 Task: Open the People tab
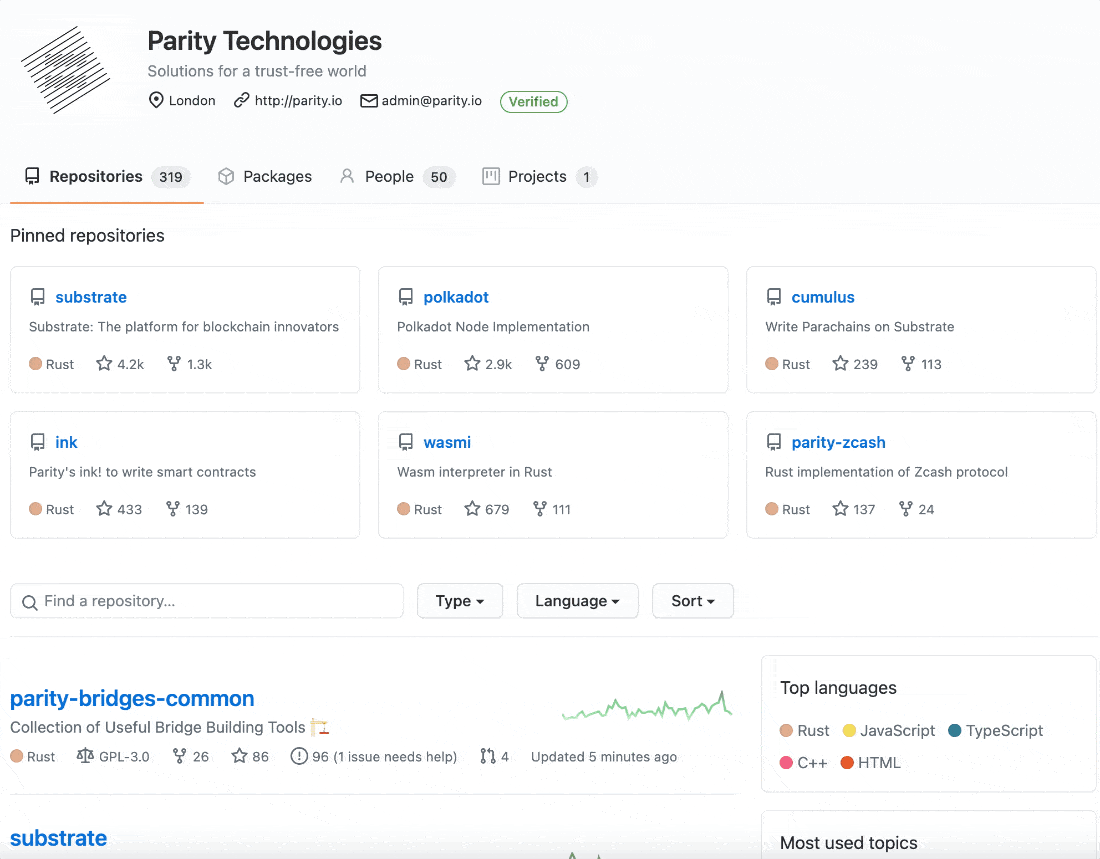(x=397, y=177)
